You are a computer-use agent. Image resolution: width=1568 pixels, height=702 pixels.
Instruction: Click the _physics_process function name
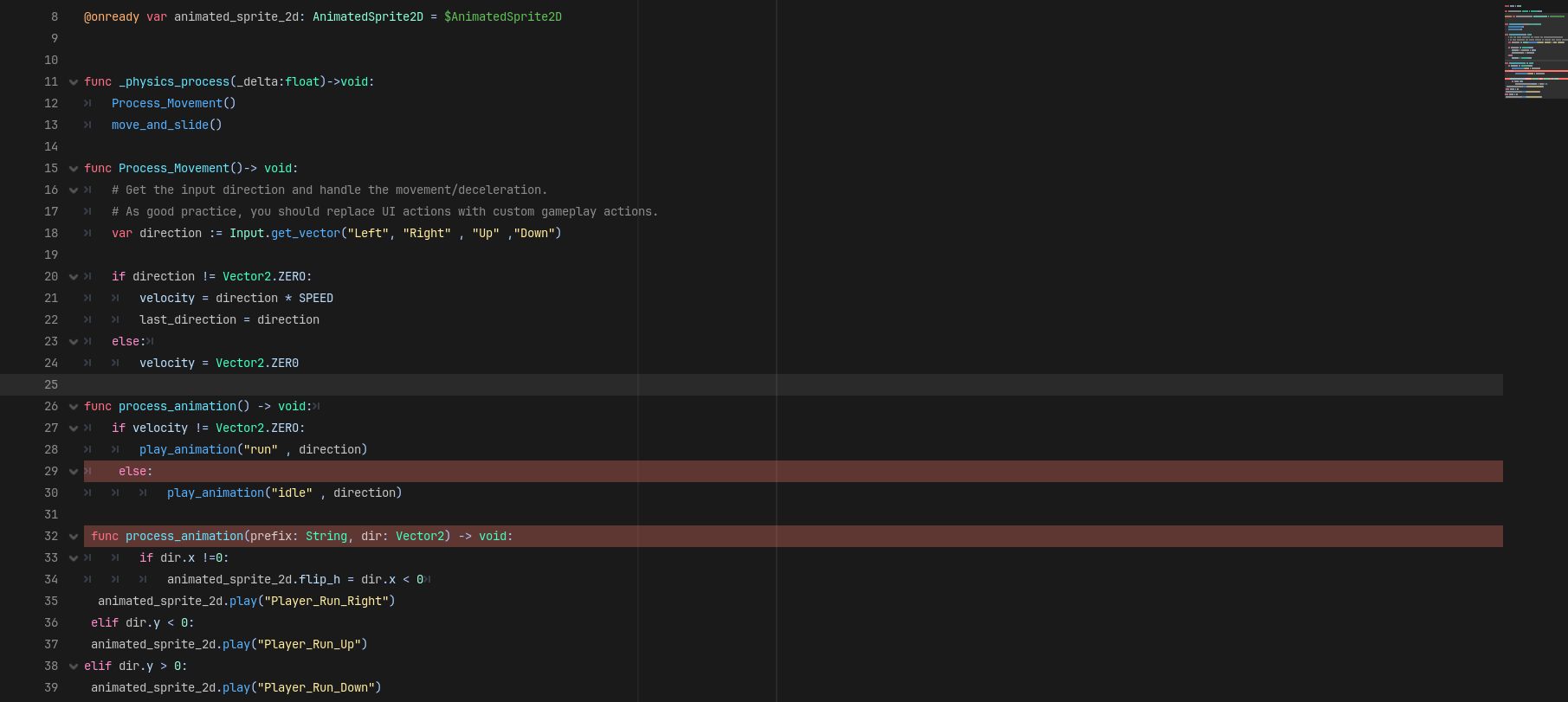click(x=174, y=81)
